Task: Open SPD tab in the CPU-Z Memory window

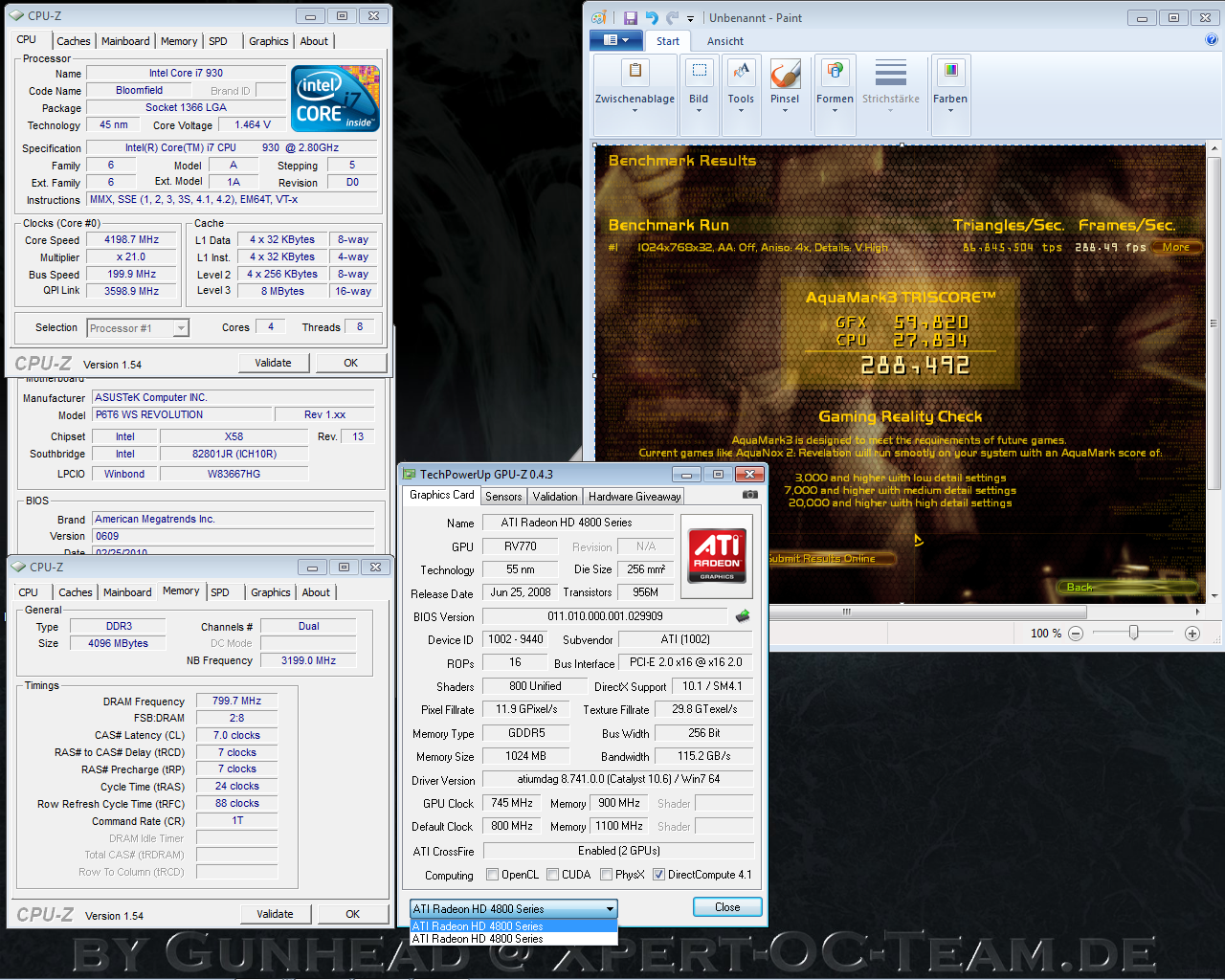Action: coord(220,592)
